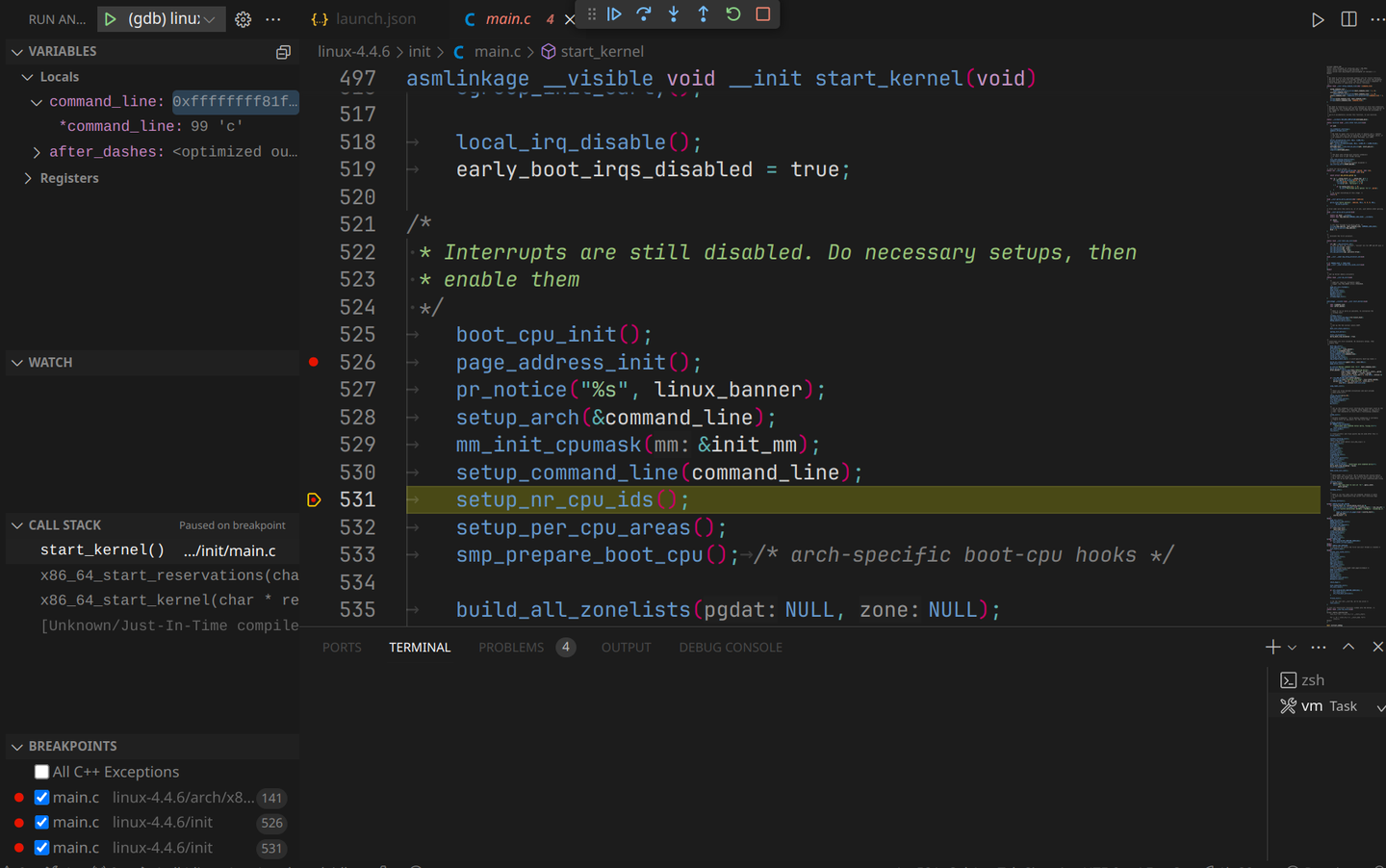Expand the after_dashes variable
The height and width of the screenshot is (868, 1386).
[x=36, y=151]
